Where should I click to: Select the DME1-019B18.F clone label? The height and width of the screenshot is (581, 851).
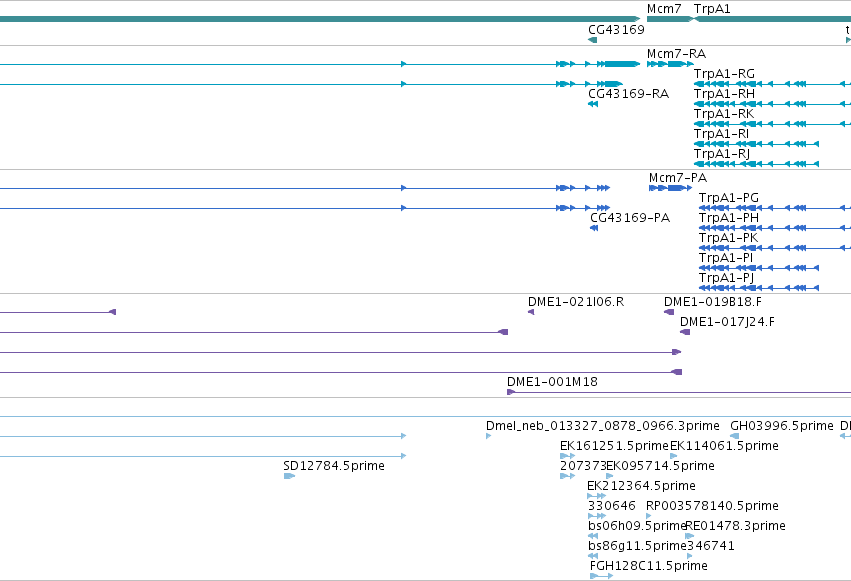(x=713, y=302)
